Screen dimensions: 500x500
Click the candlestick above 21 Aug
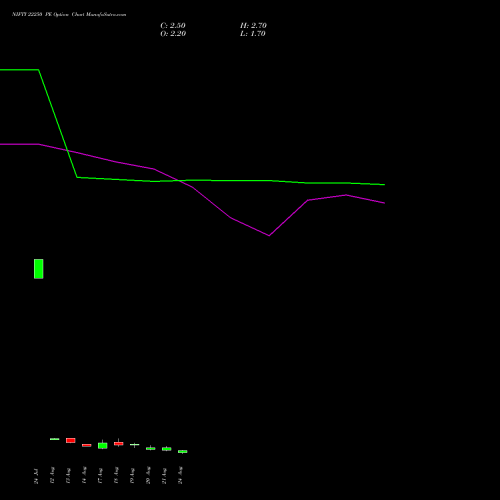coord(167,449)
